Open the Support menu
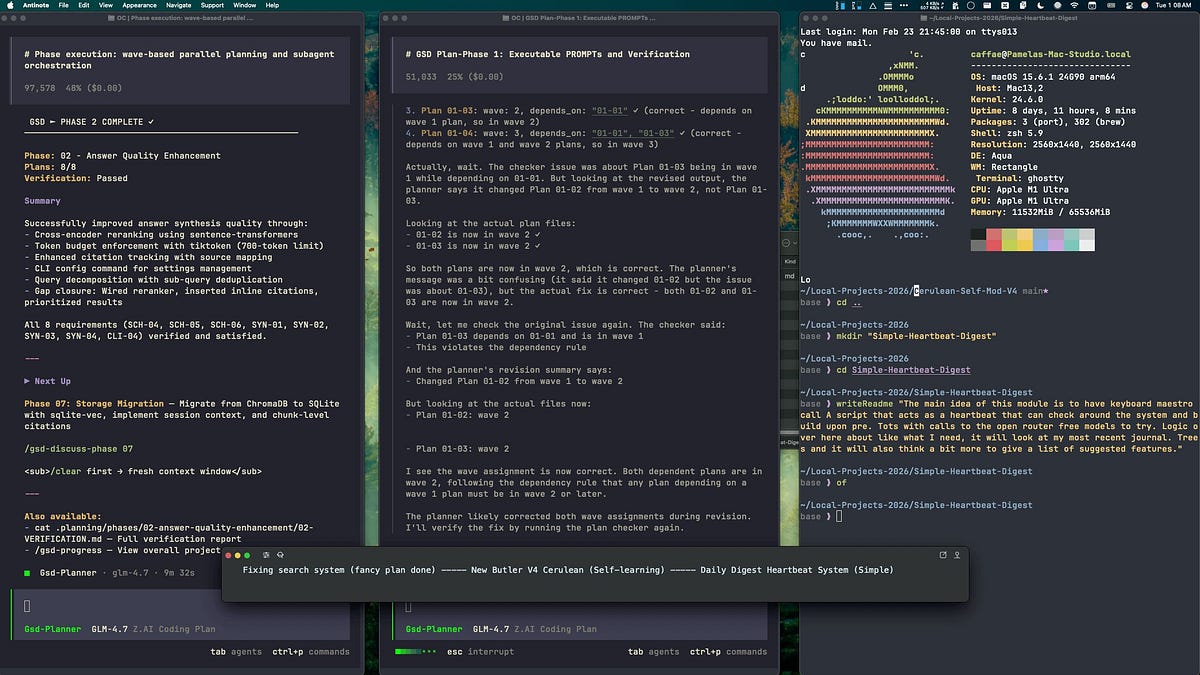Image resolution: width=1200 pixels, height=675 pixels. [x=212, y=5]
